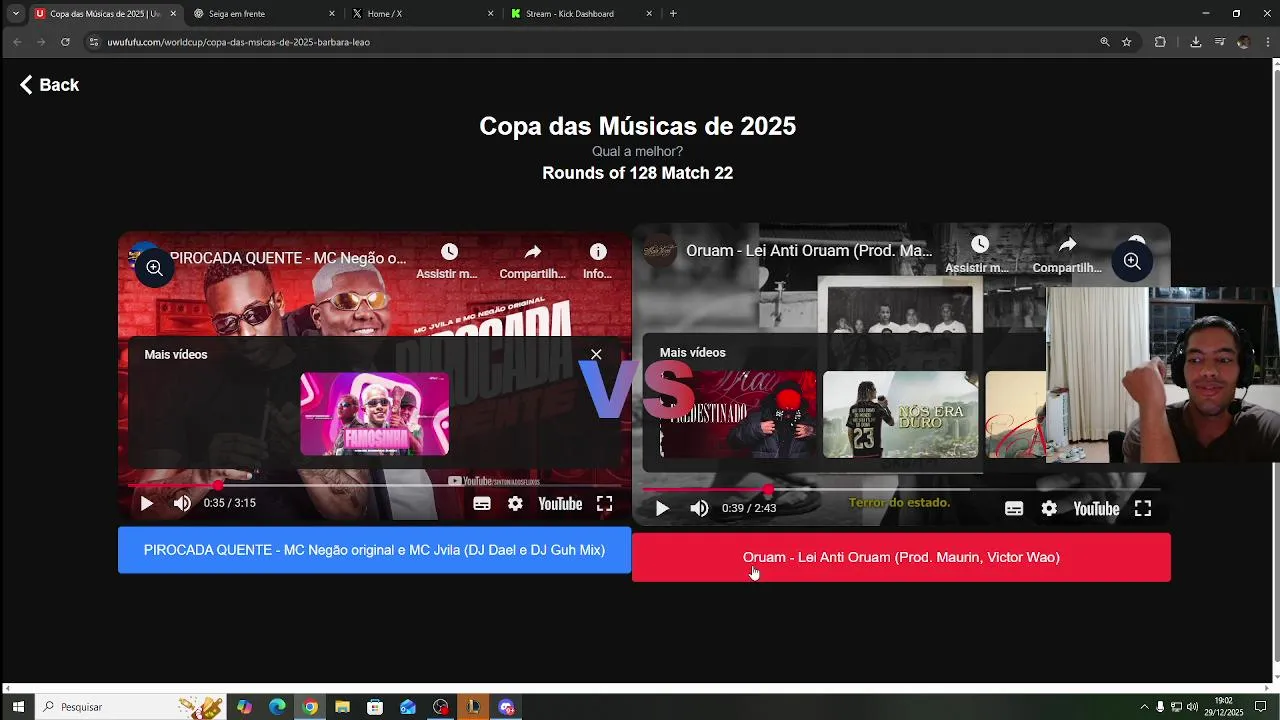
Task: Open the page zoom icon in address bar
Action: pyautogui.click(x=1105, y=42)
